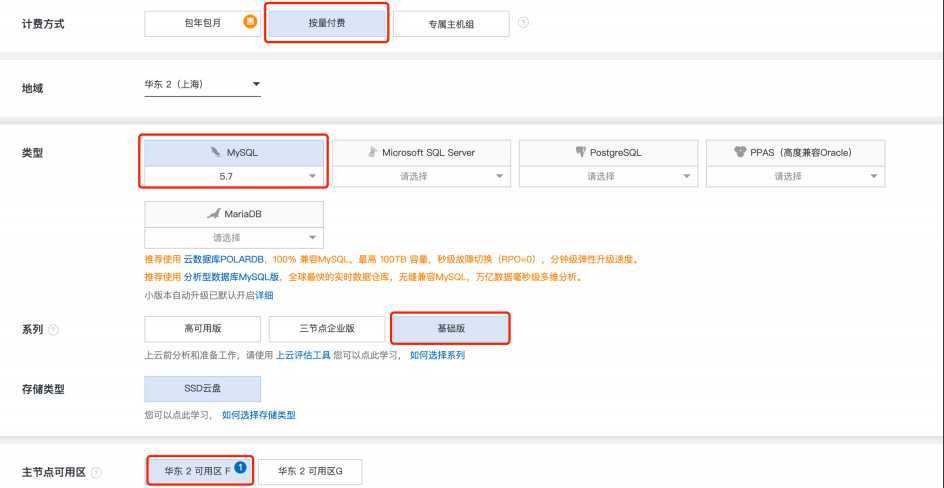This screenshot has width=944, height=488.
Task: Open 地域 region dropdown 华东 2（上海）
Action: 202,84
